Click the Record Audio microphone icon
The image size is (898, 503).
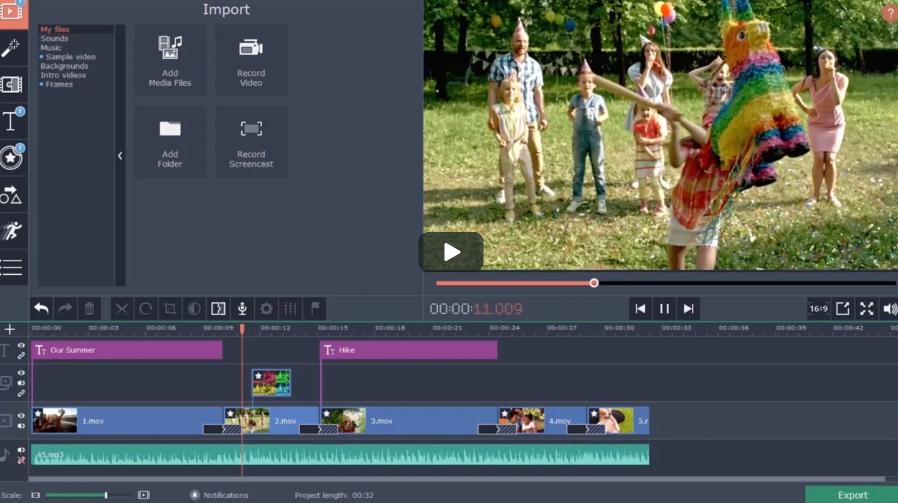click(x=242, y=309)
